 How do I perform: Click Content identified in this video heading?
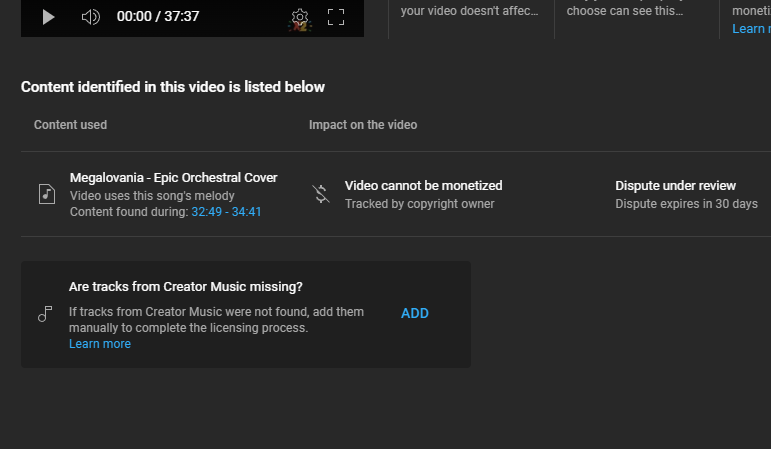(x=173, y=87)
